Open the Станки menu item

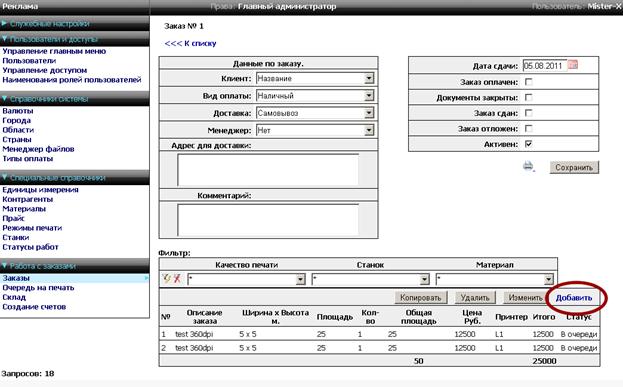15,237
